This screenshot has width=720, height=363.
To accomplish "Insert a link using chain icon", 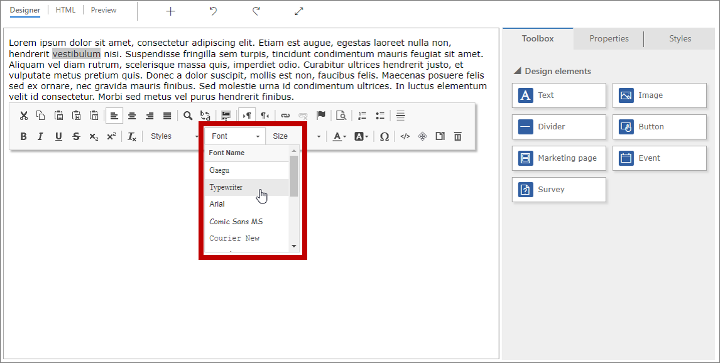I will click(x=286, y=116).
